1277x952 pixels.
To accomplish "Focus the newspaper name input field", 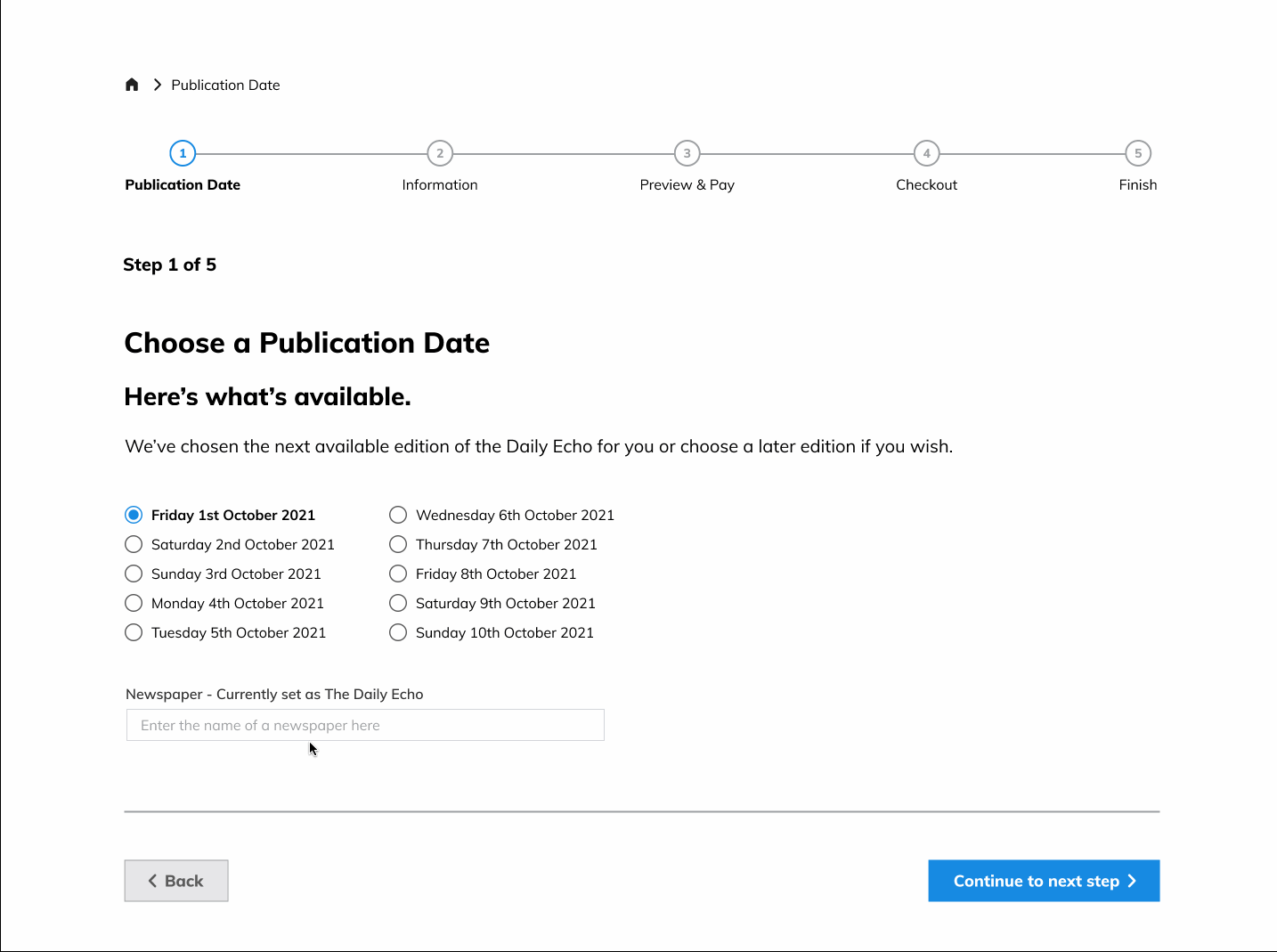I will click(x=365, y=725).
